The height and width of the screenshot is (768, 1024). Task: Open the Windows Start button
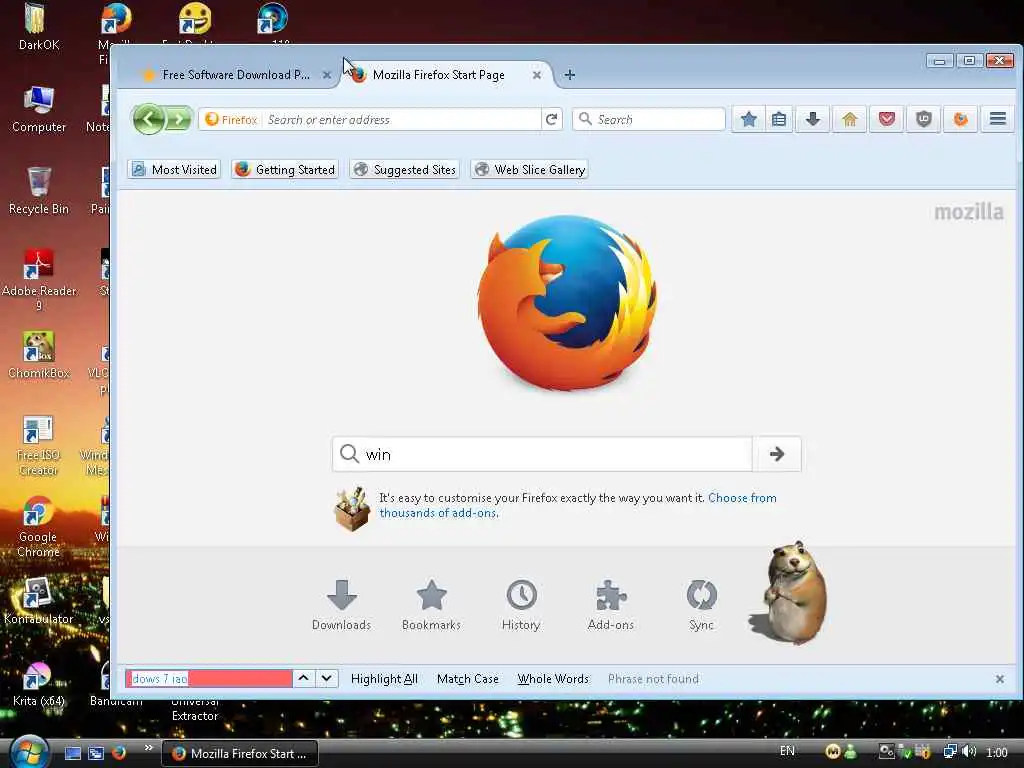point(29,751)
